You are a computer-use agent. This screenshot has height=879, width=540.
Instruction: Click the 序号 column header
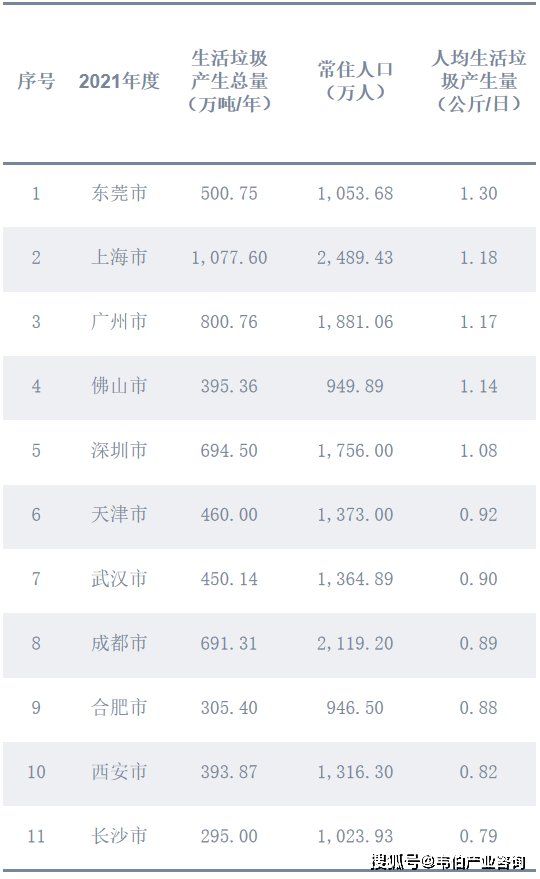coord(36,81)
